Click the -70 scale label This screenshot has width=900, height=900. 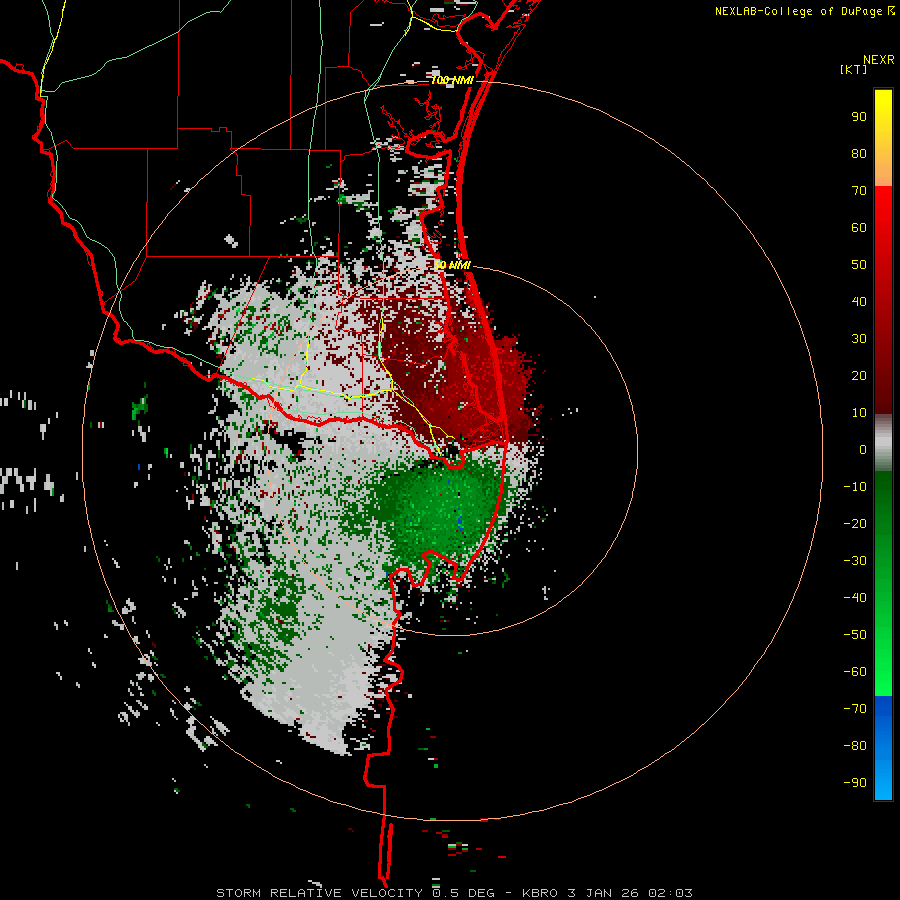(855, 708)
